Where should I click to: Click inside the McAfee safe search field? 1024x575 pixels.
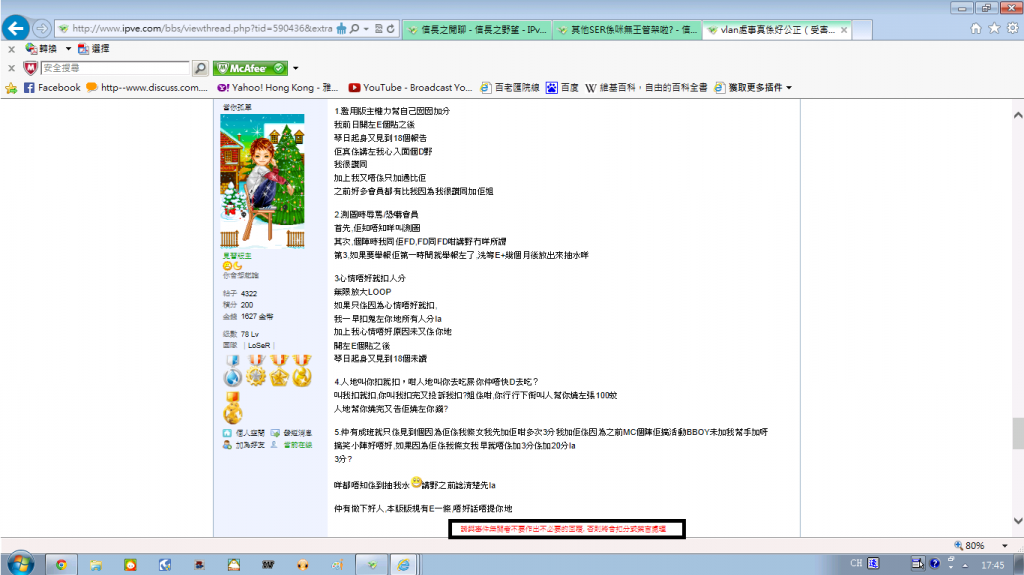114,68
